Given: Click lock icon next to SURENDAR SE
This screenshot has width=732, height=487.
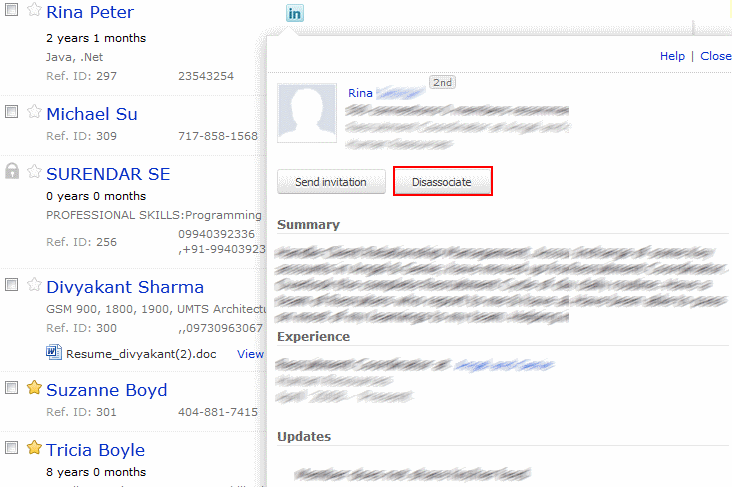Looking at the screenshot, I should tap(12, 171).
